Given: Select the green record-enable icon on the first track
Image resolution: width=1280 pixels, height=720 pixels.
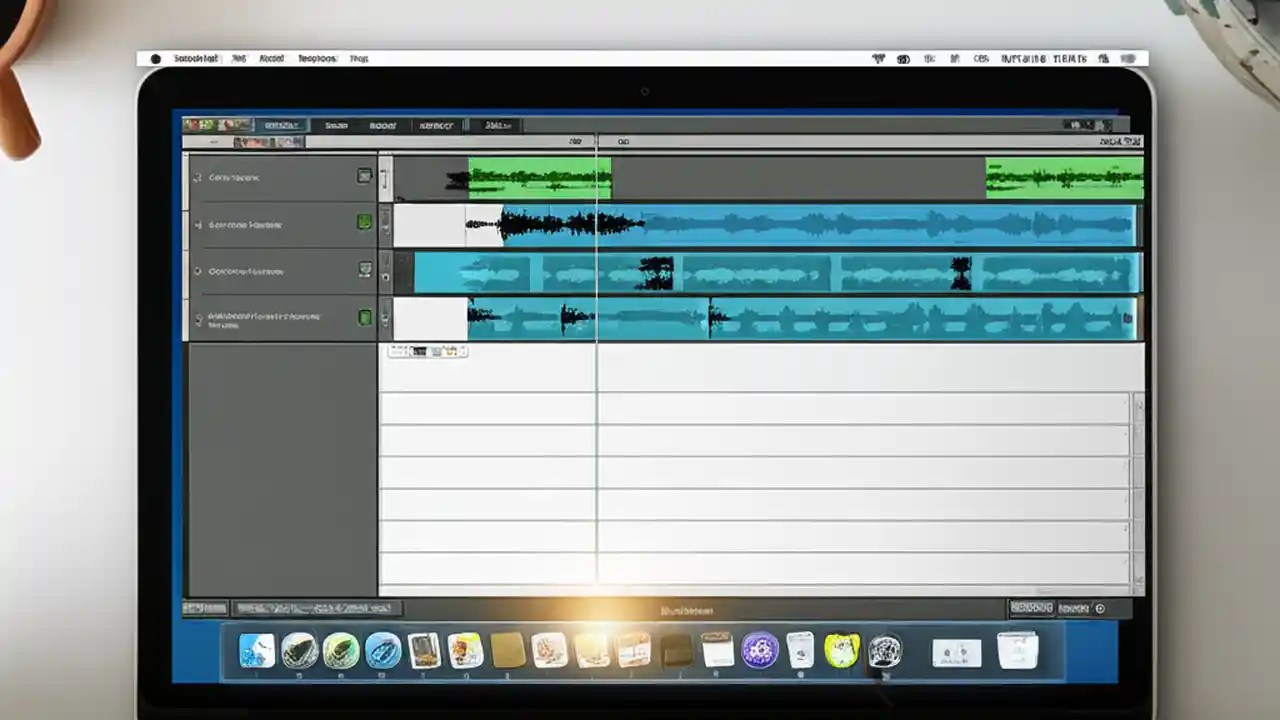Looking at the screenshot, I should (364, 176).
